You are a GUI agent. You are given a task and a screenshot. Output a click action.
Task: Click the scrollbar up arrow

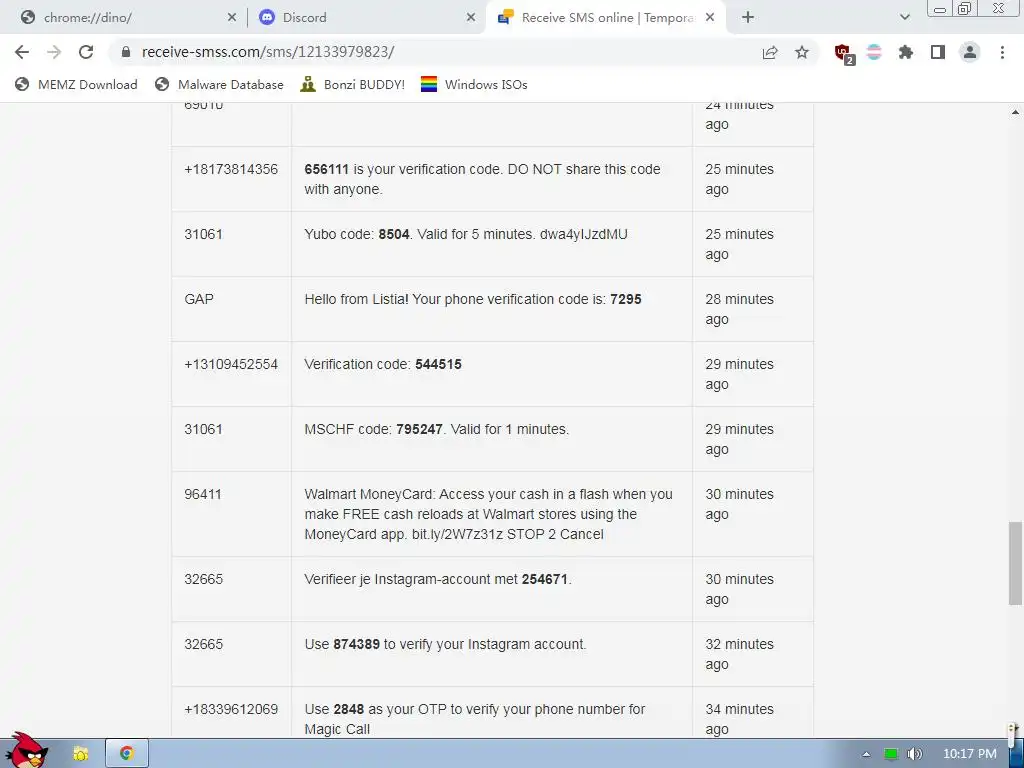[1015, 112]
